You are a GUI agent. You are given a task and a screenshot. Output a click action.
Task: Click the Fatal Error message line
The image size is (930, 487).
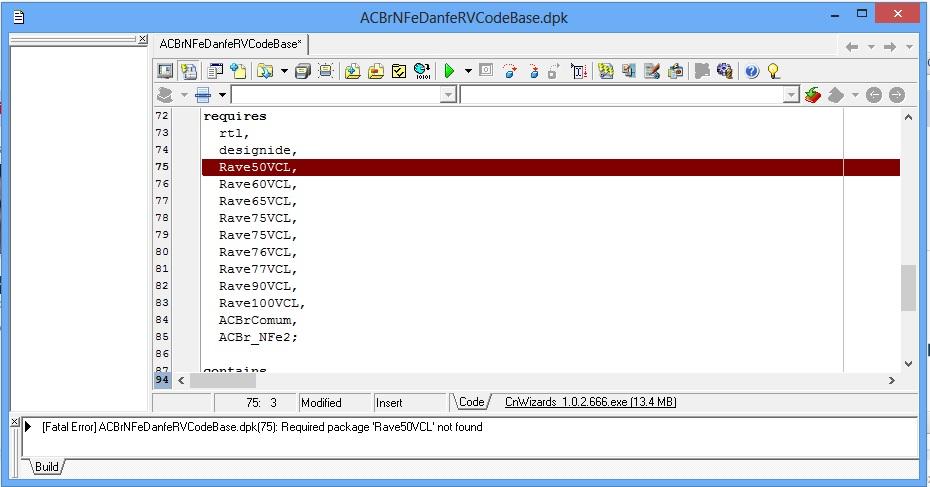click(262, 427)
